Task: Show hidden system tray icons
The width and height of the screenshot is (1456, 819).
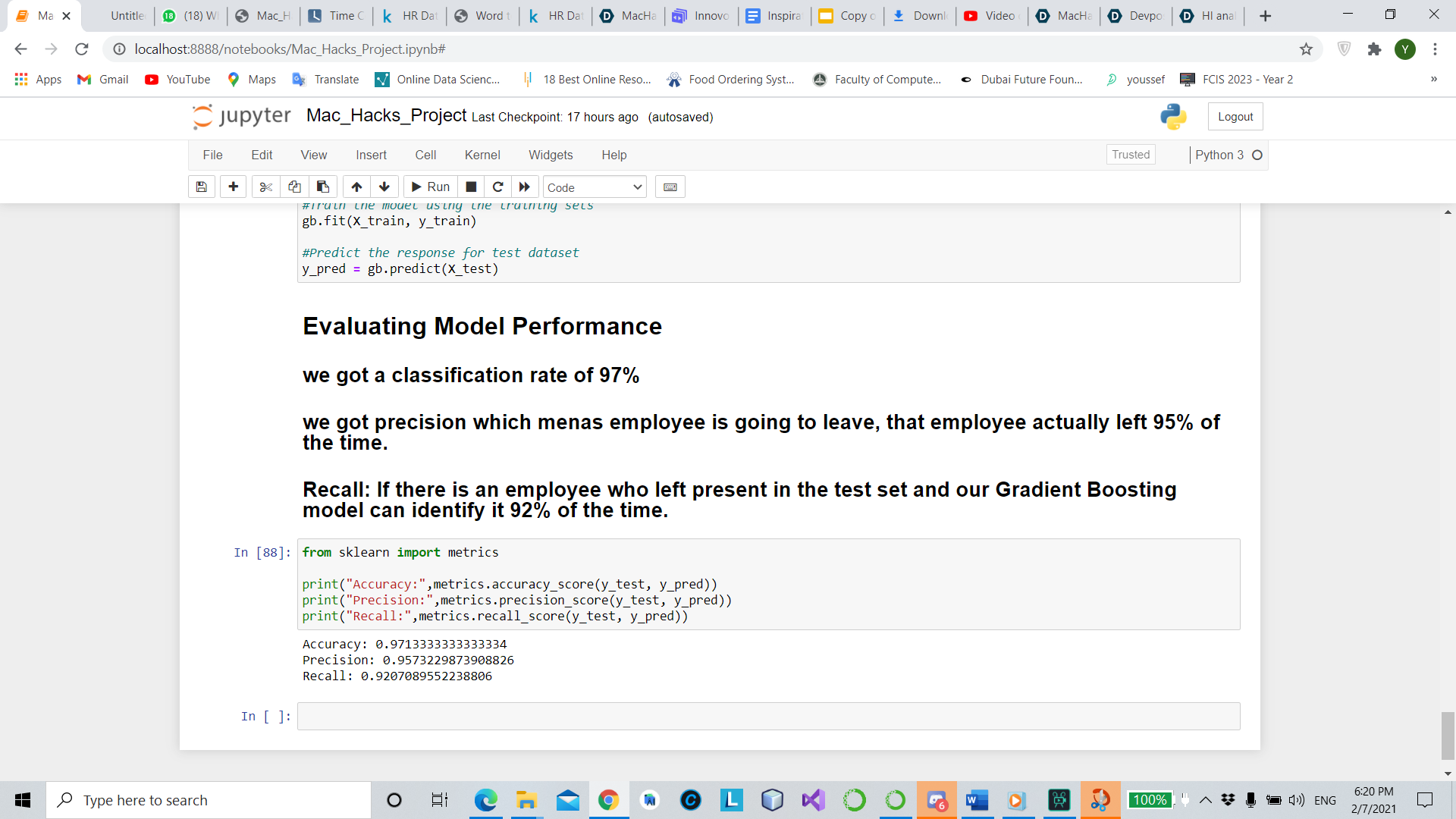Action: (x=1205, y=800)
